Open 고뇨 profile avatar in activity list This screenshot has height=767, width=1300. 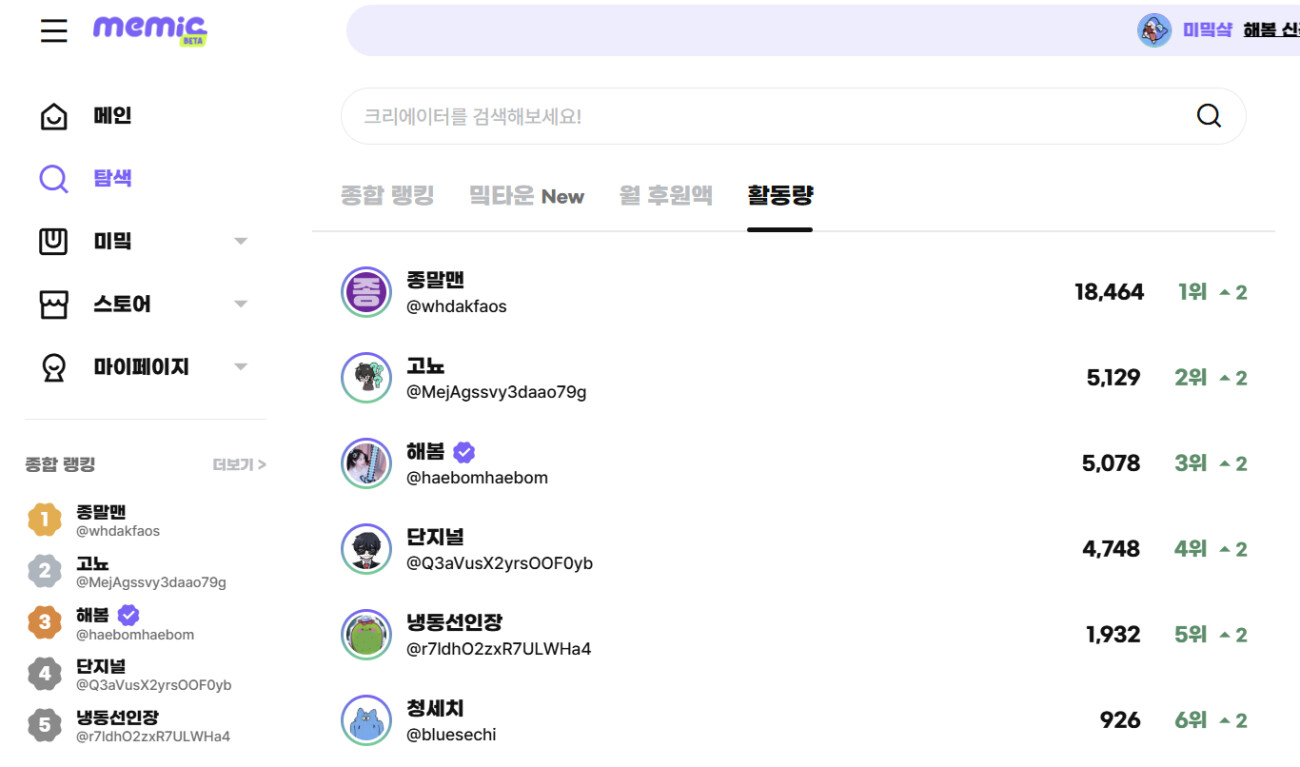click(366, 378)
